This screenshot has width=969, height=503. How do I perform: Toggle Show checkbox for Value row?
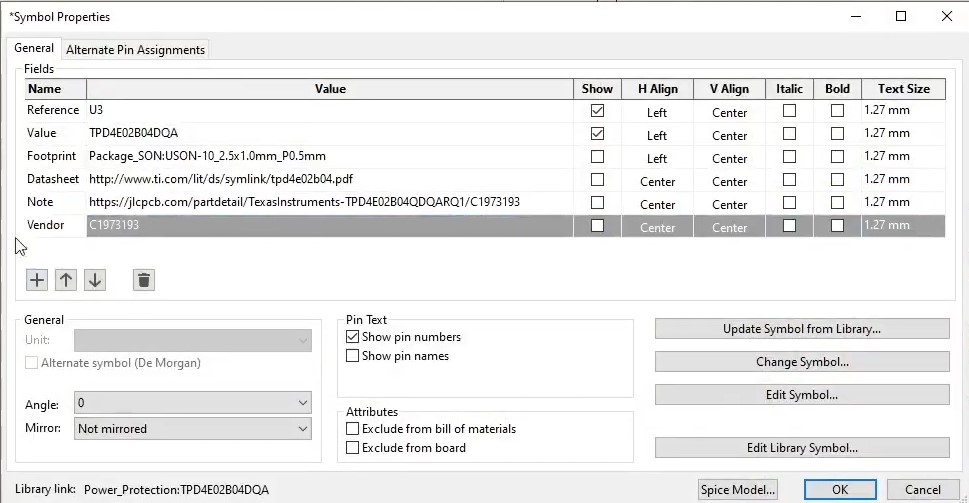click(x=597, y=133)
